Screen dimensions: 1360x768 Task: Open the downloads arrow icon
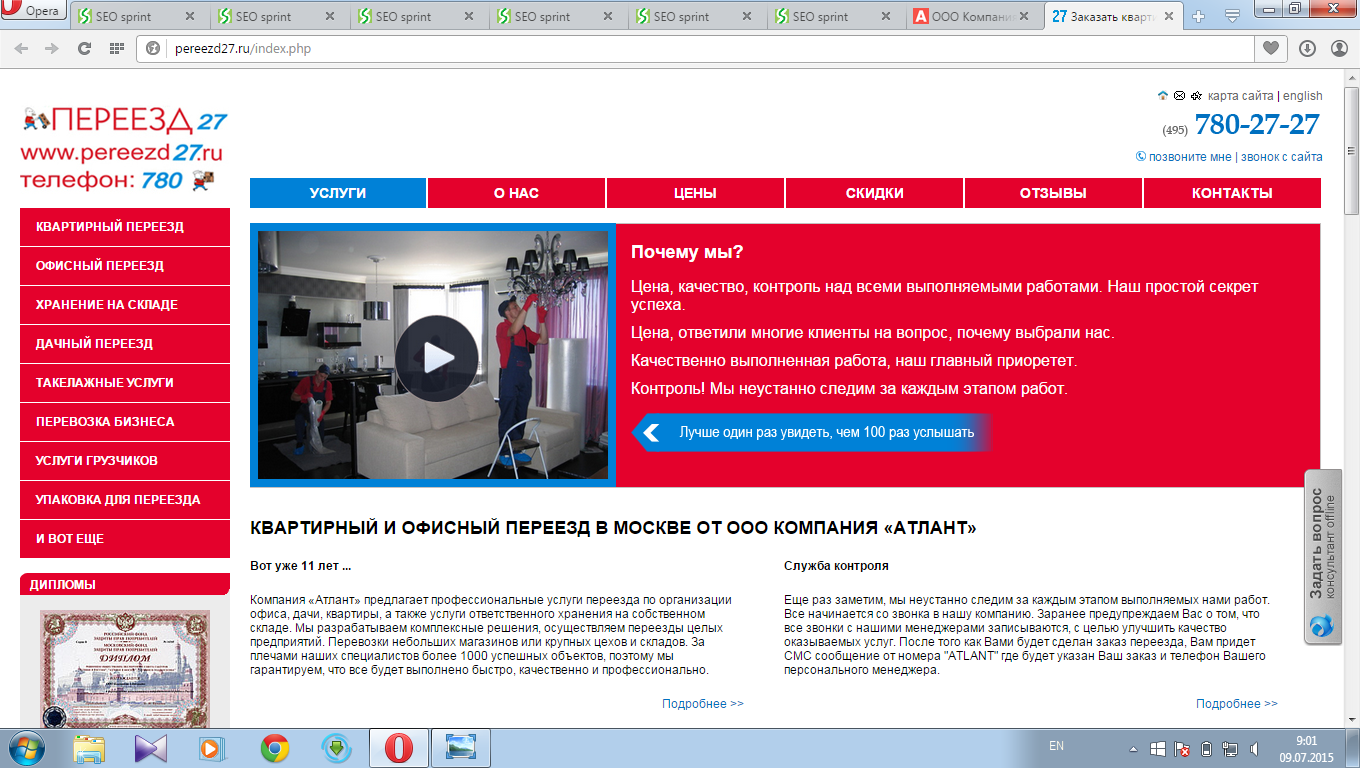pyautogui.click(x=1307, y=48)
